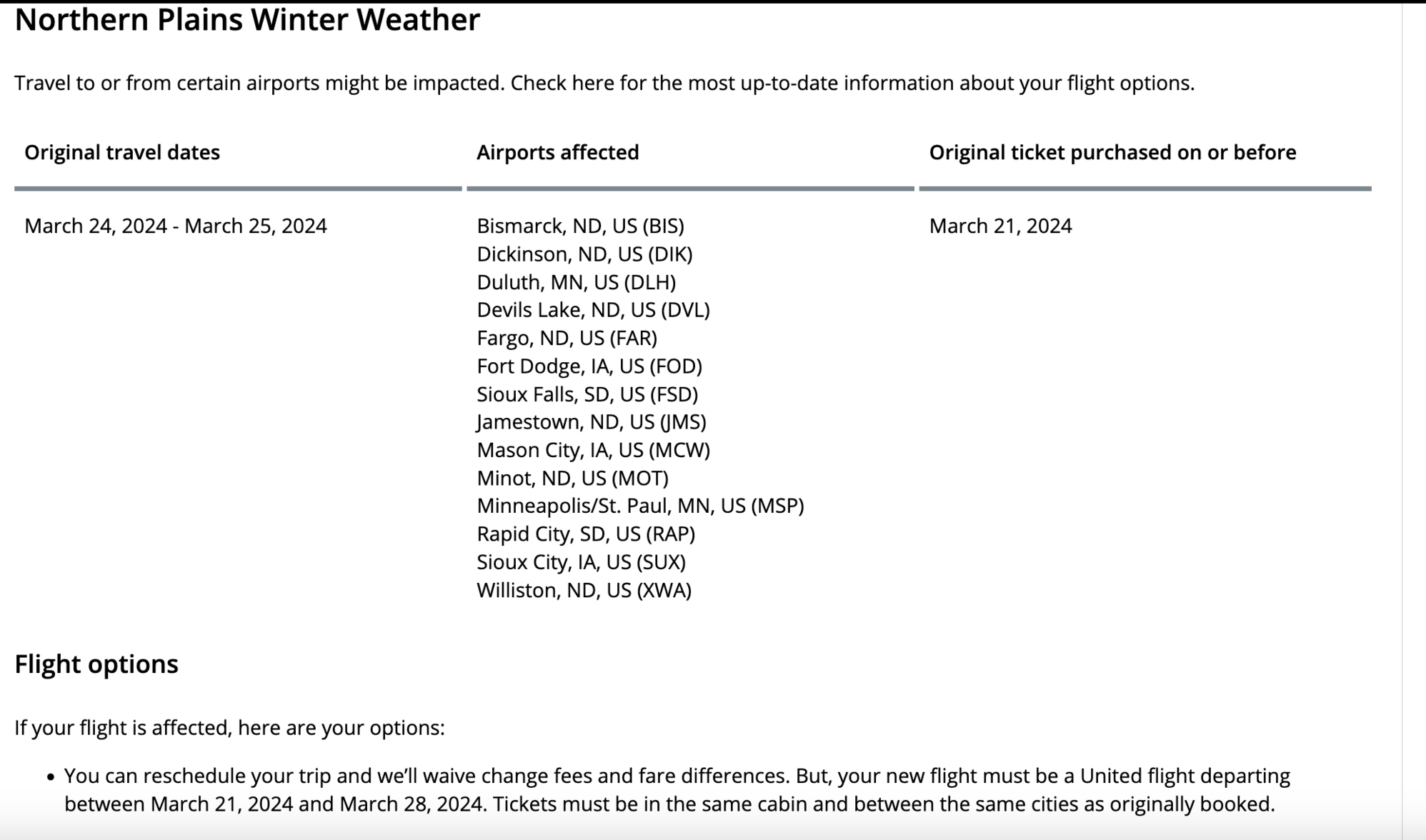Click the March 24 - March 25 travel dates
This screenshot has width=1426, height=840.
[x=176, y=226]
